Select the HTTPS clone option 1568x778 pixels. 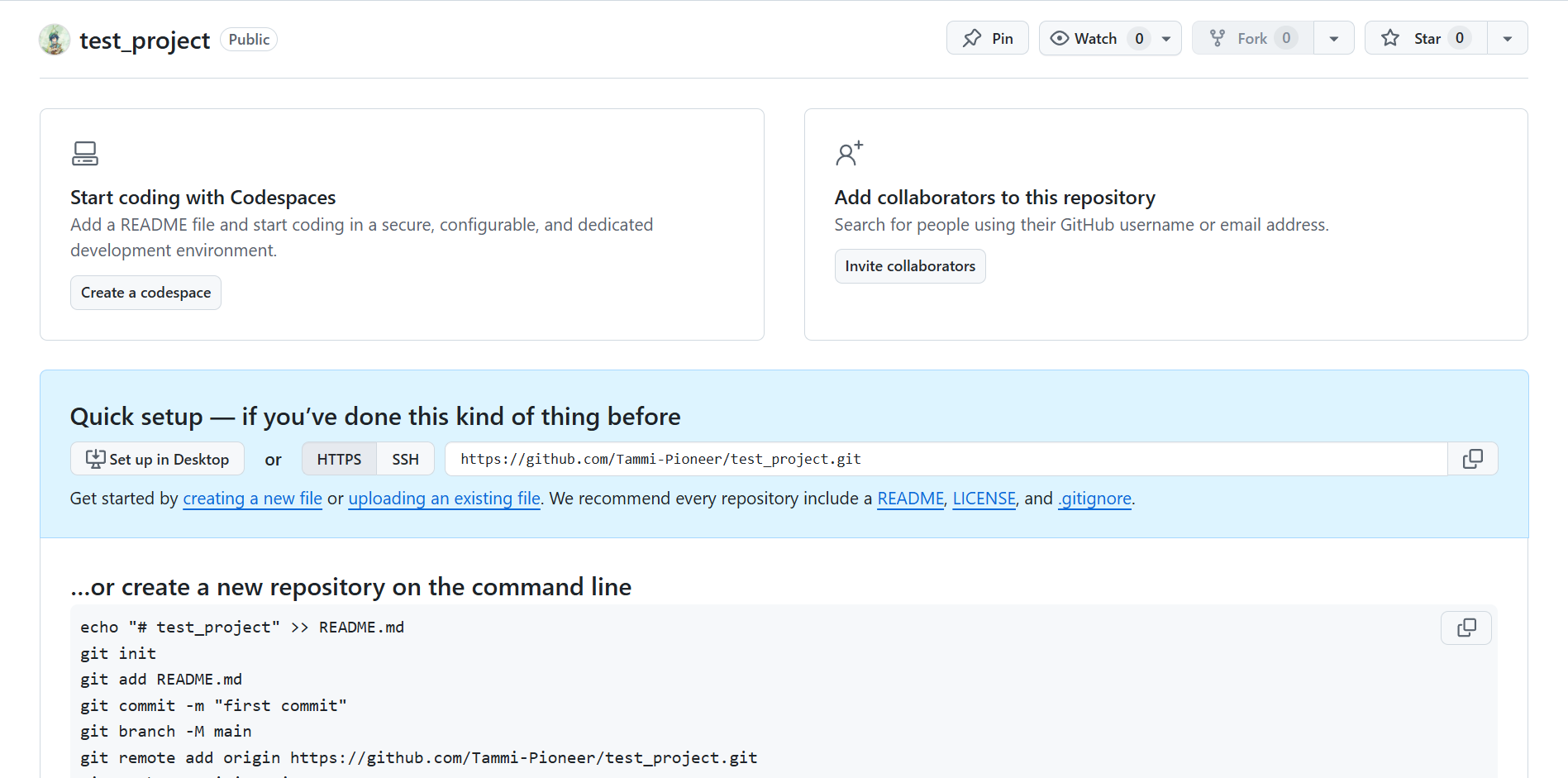pyautogui.click(x=339, y=459)
